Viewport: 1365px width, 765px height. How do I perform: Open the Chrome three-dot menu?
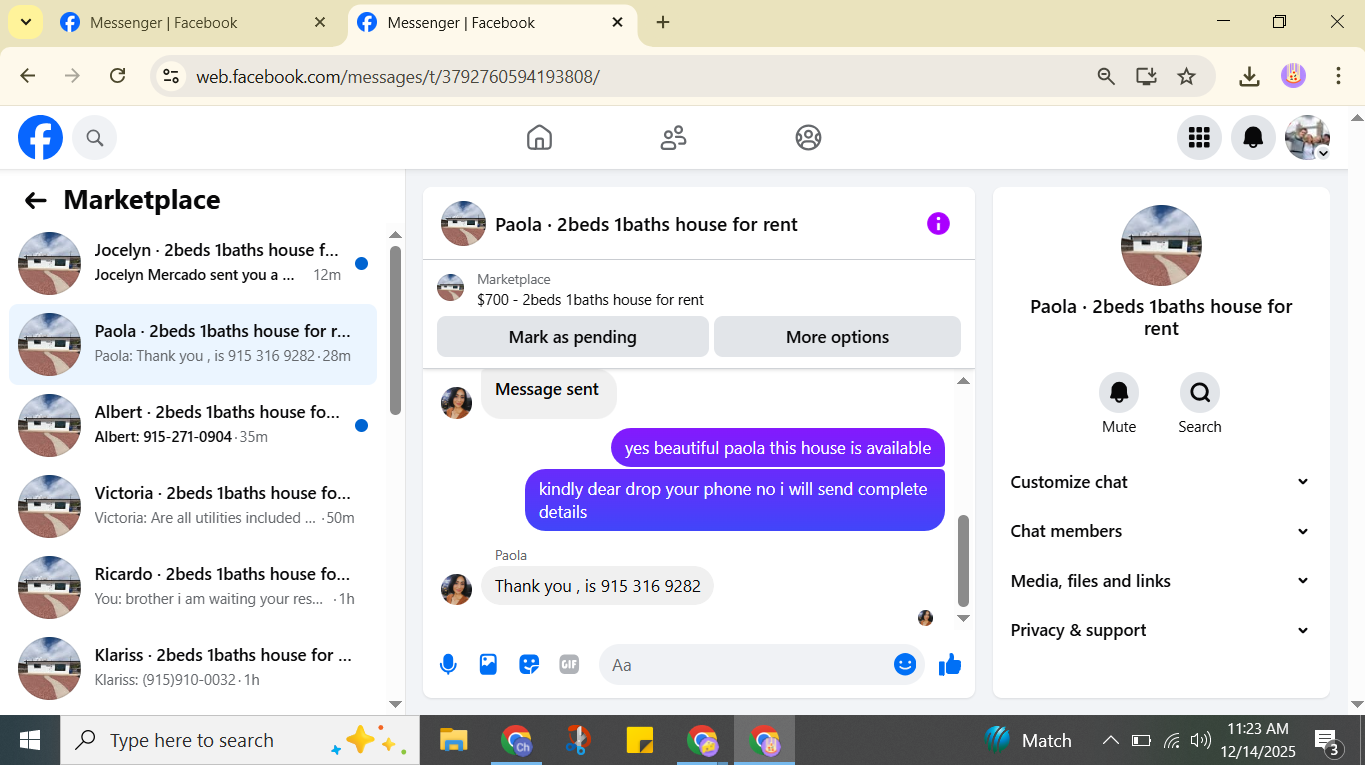coord(1338,76)
